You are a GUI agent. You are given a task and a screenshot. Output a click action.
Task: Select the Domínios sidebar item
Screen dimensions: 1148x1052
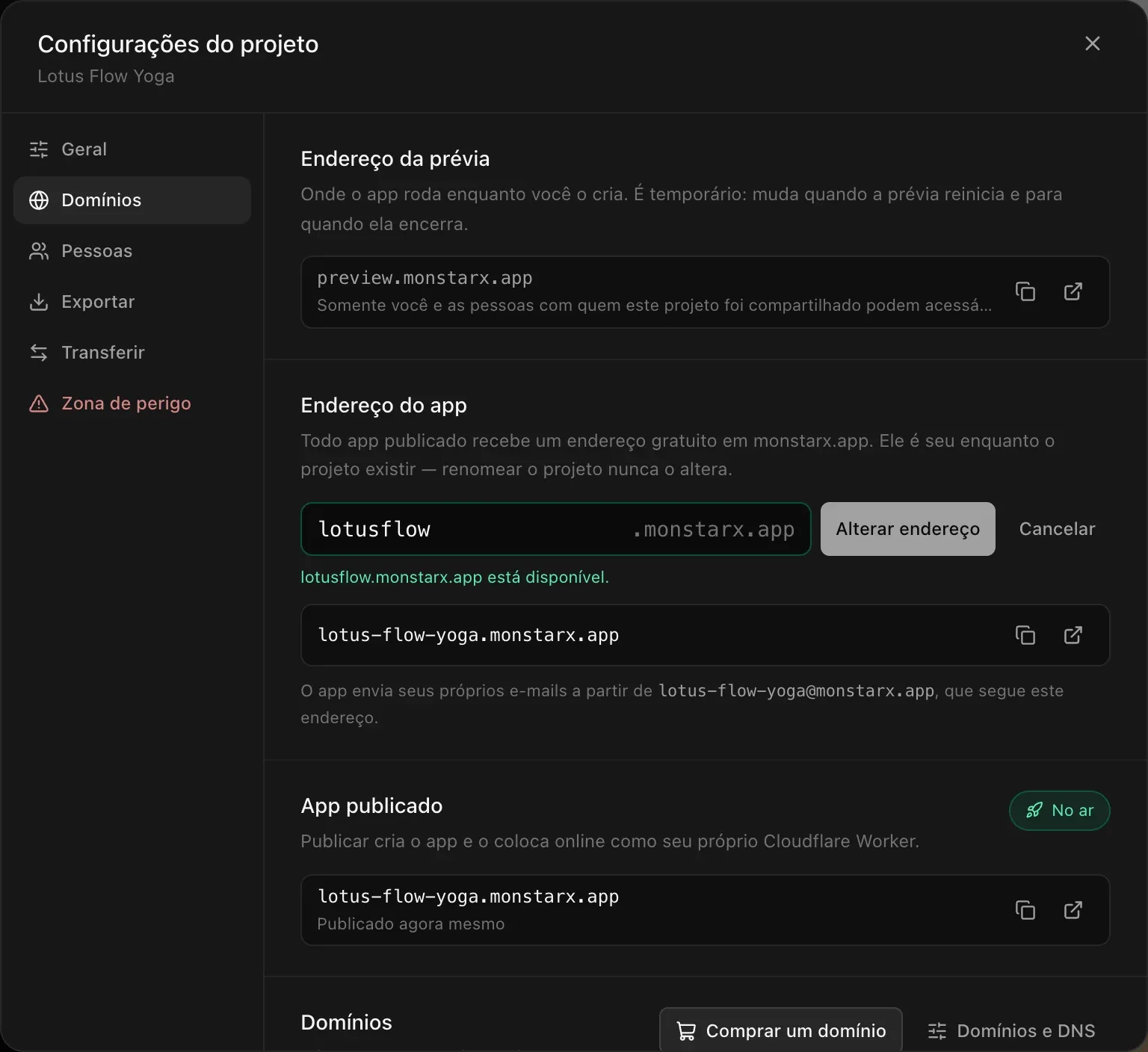(132, 200)
